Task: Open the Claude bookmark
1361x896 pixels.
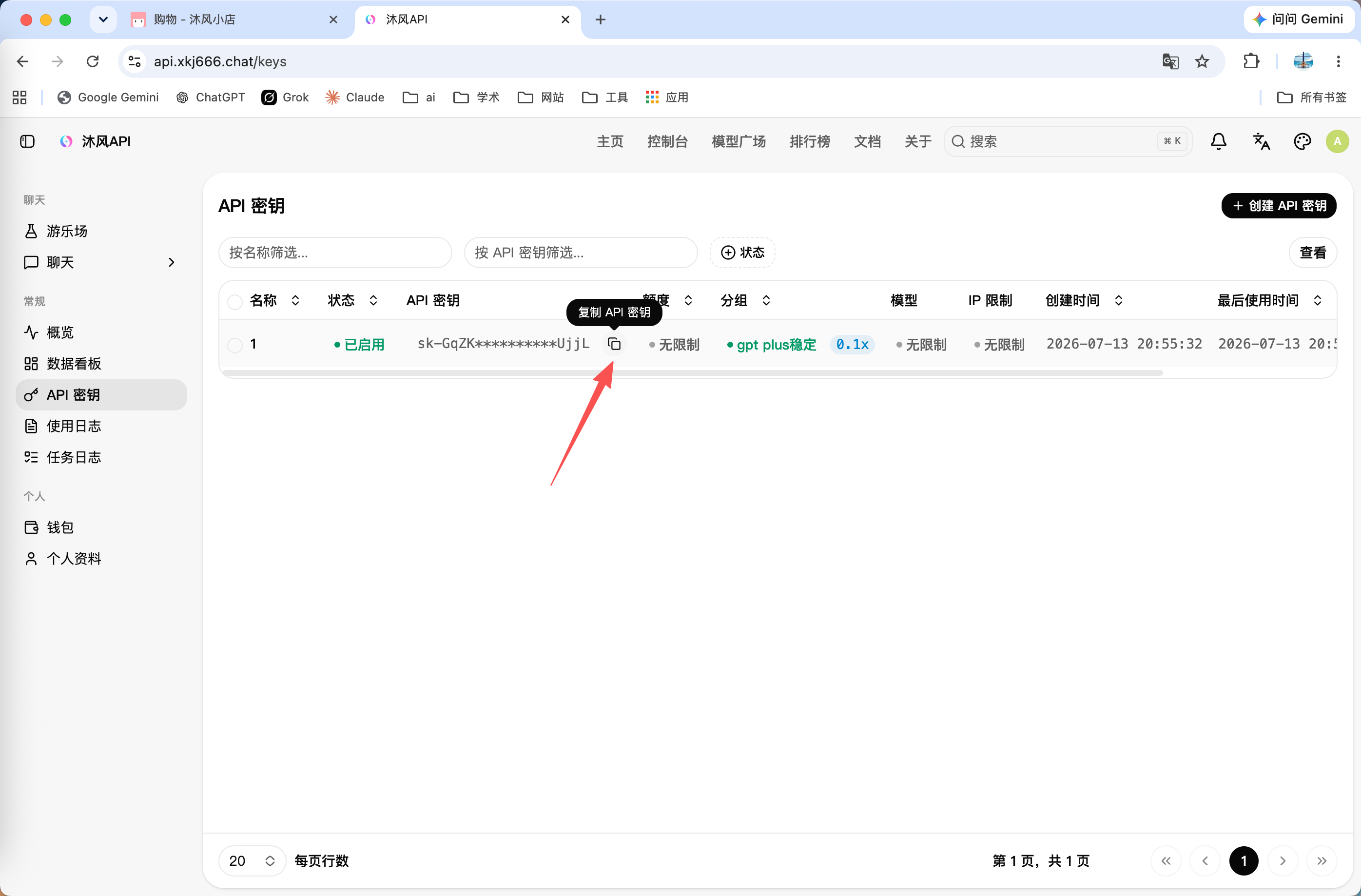Action: (x=354, y=97)
